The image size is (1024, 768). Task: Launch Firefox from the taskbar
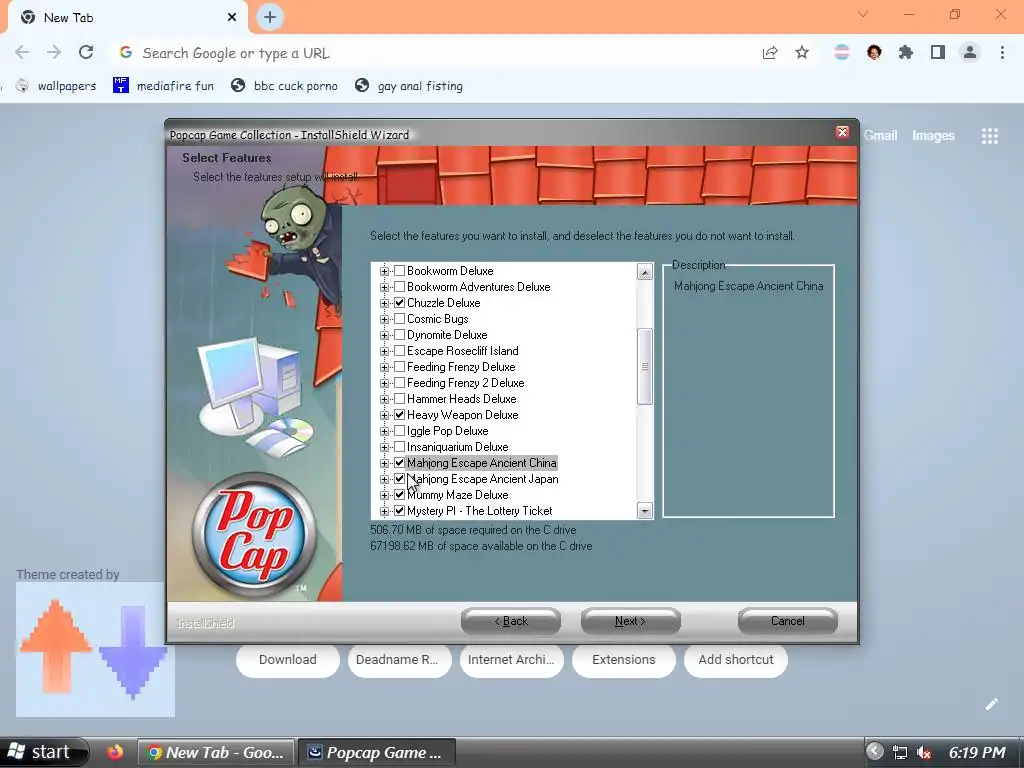115,752
